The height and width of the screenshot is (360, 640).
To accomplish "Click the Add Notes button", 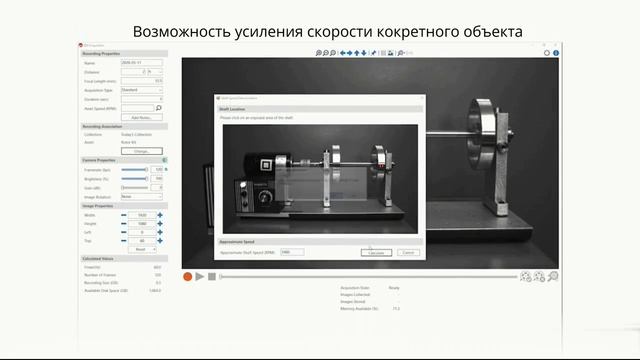I will (142, 118).
